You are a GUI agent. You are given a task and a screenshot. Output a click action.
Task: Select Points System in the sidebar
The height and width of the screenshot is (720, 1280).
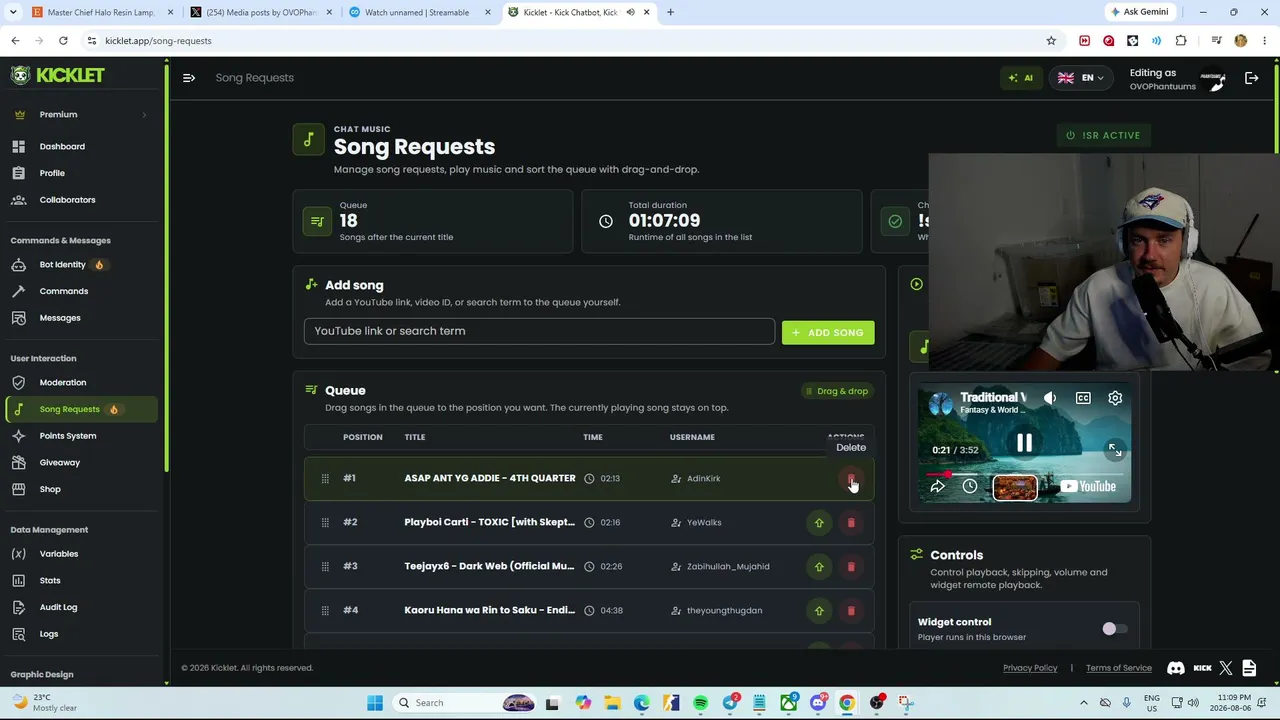(68, 436)
